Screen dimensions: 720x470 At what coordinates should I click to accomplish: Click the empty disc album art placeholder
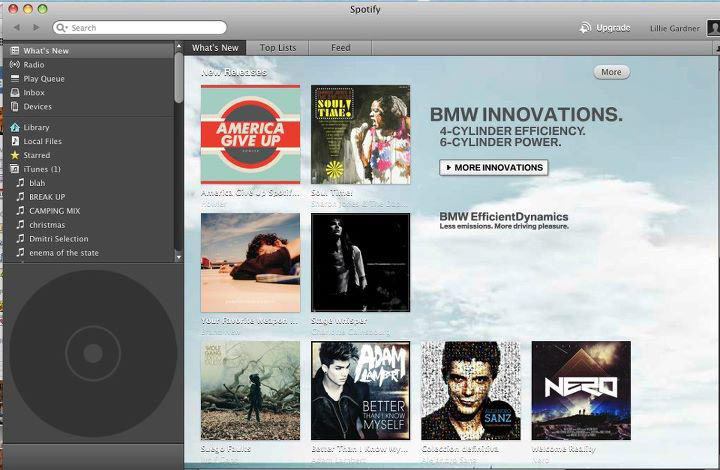click(93, 353)
